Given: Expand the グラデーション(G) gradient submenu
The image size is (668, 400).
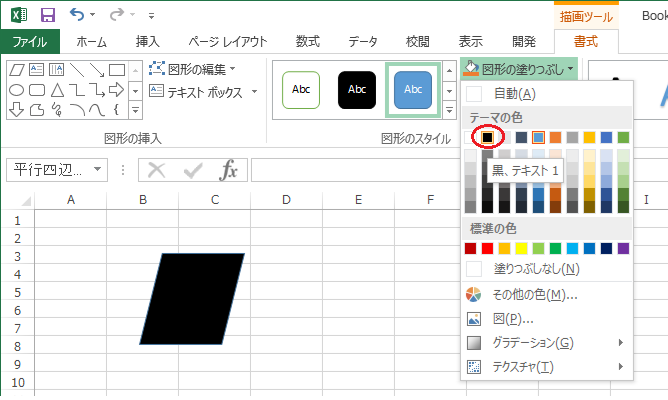Looking at the screenshot, I should coord(534,343).
